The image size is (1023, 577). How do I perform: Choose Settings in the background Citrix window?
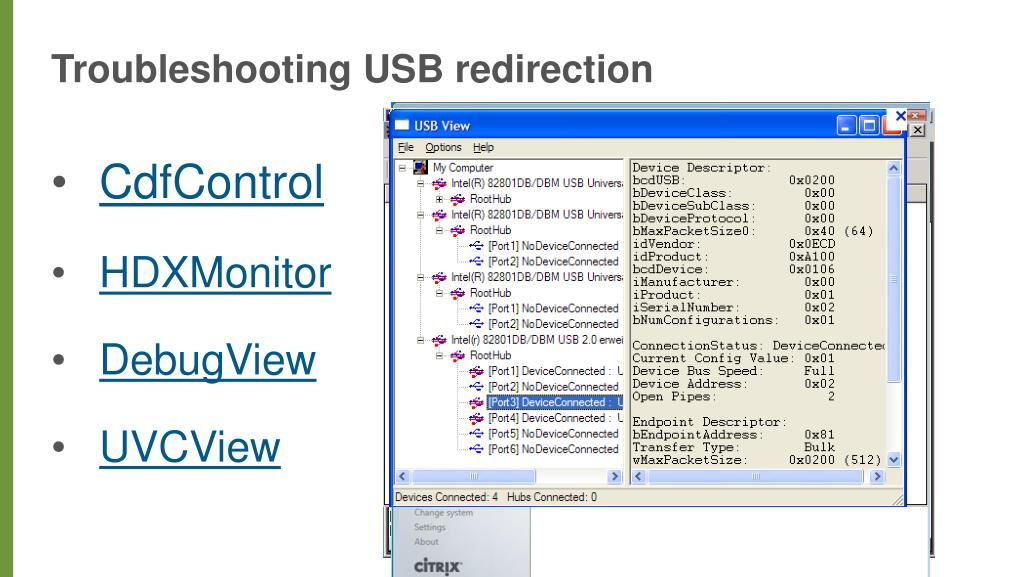click(x=429, y=527)
